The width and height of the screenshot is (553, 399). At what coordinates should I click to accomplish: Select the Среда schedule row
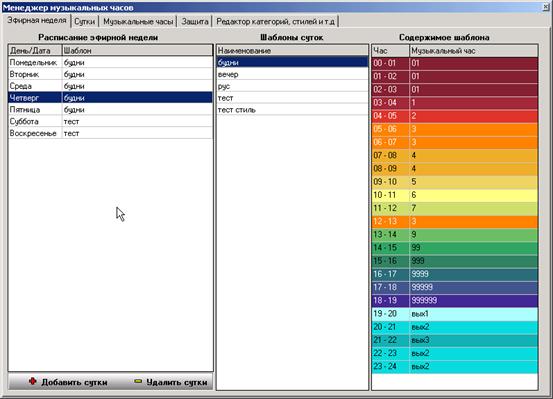point(110,86)
